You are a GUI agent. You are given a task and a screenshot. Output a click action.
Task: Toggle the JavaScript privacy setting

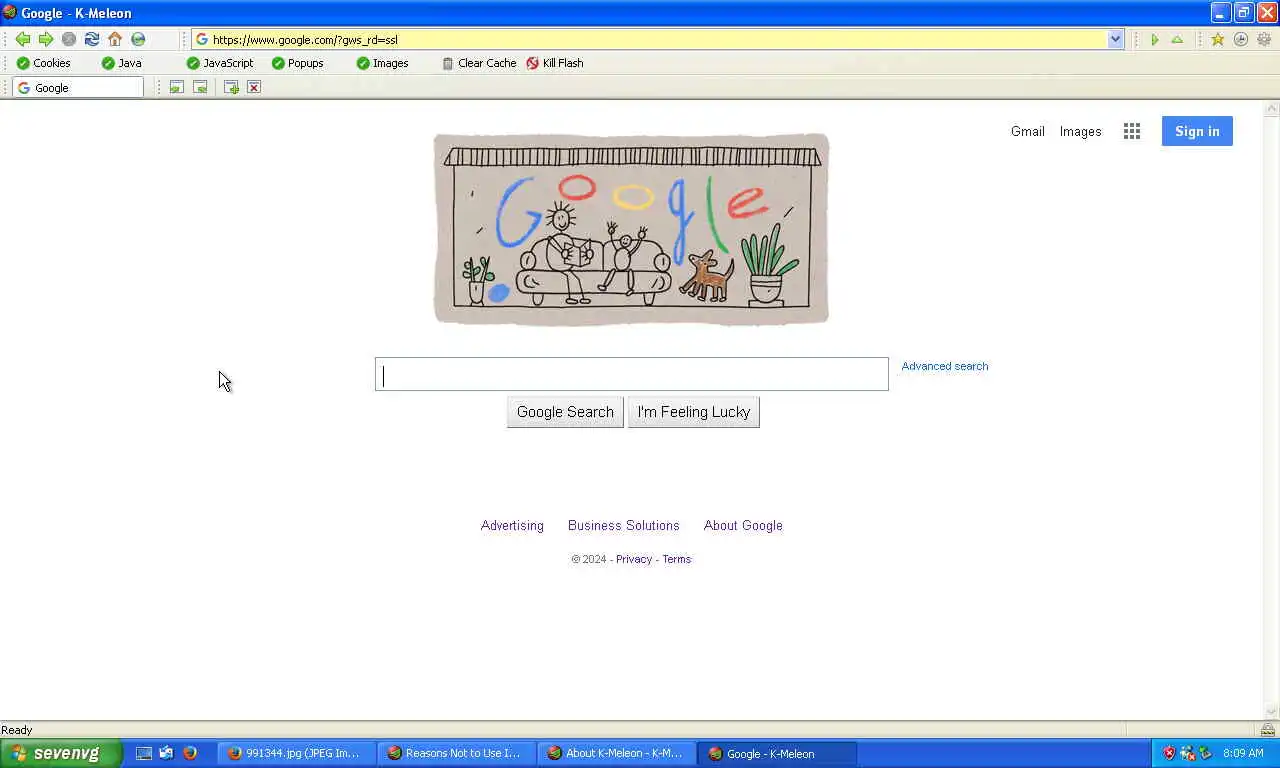pyautogui.click(x=220, y=63)
